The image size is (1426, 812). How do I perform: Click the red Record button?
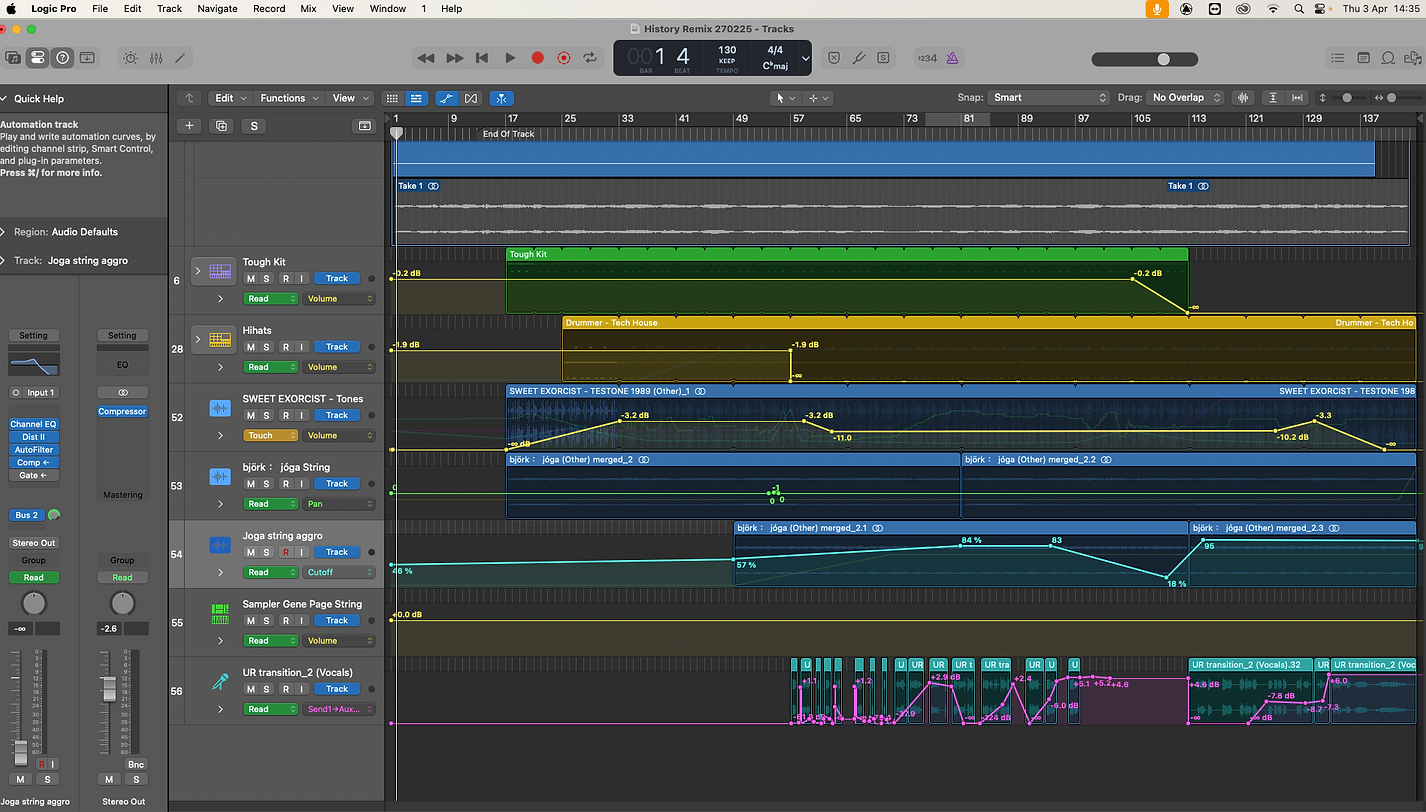[x=537, y=58]
